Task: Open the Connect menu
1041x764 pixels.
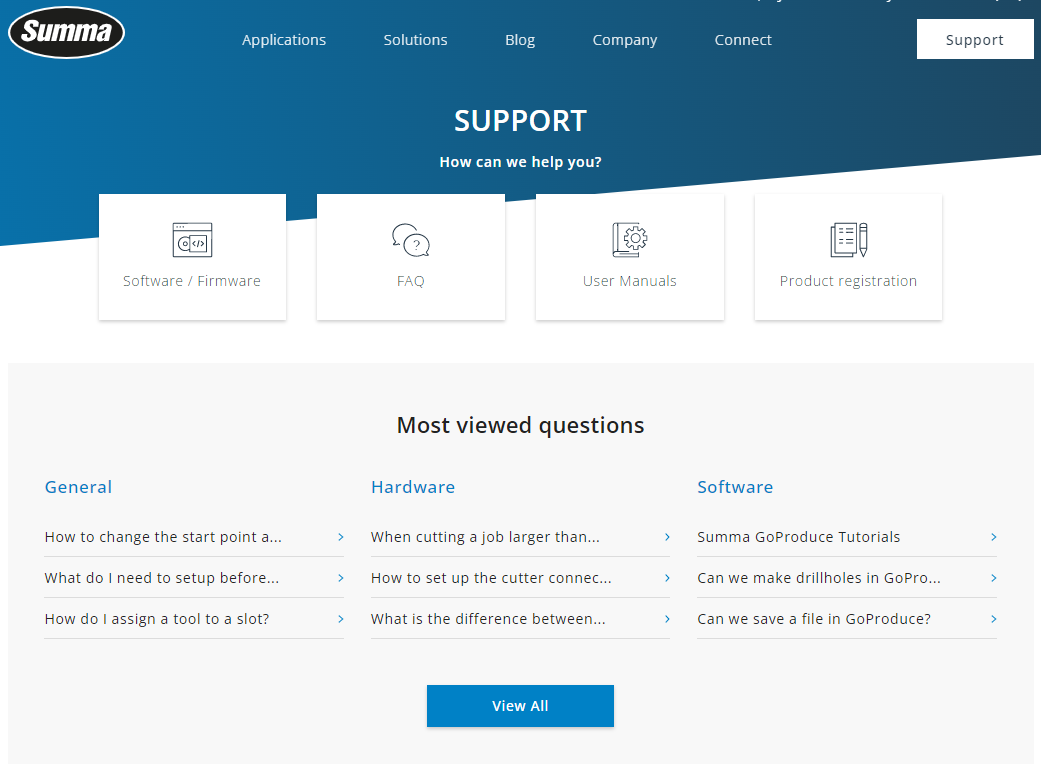Action: click(x=743, y=40)
